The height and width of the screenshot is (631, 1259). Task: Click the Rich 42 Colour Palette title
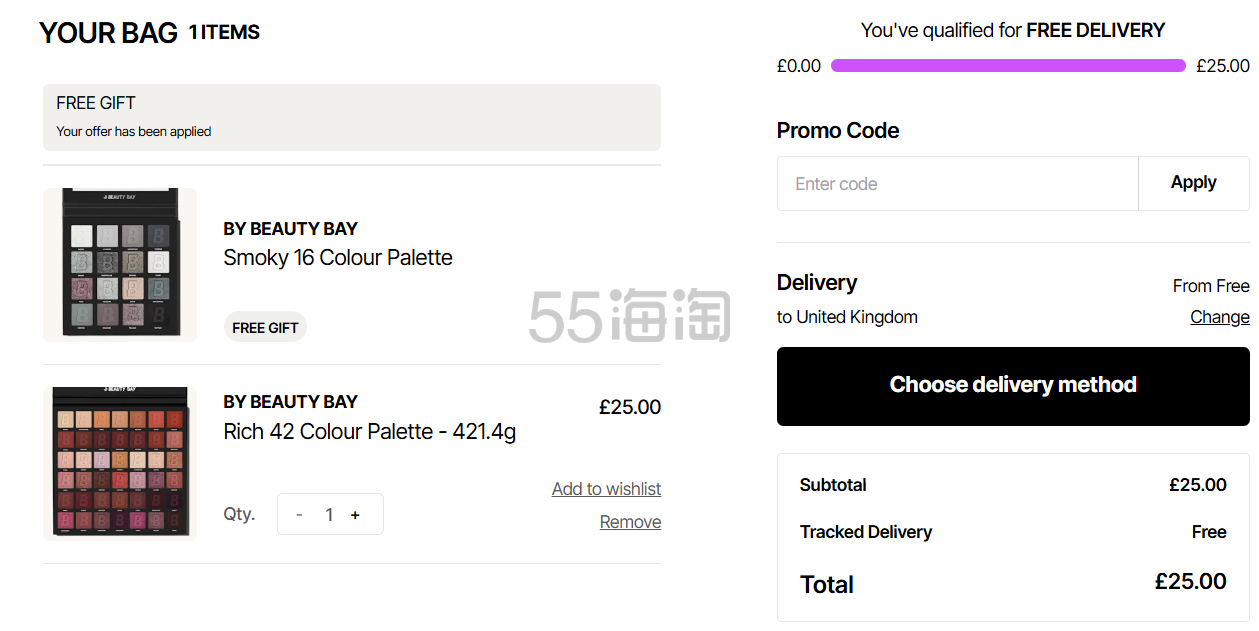(369, 432)
